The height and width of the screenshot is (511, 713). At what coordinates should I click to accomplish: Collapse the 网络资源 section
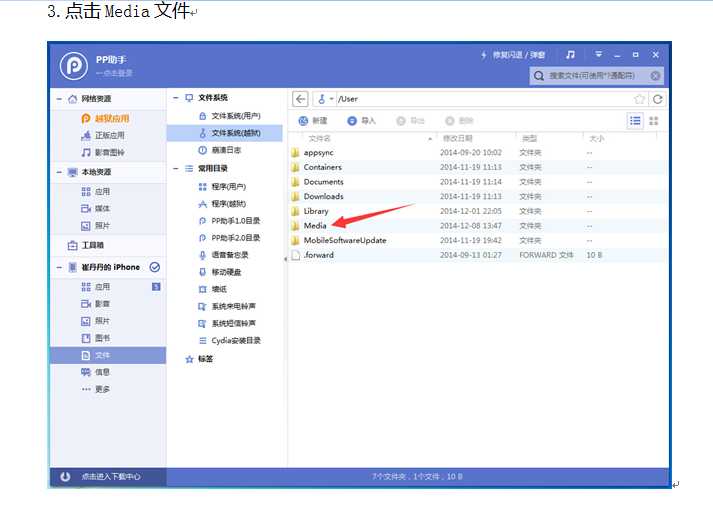(59, 99)
